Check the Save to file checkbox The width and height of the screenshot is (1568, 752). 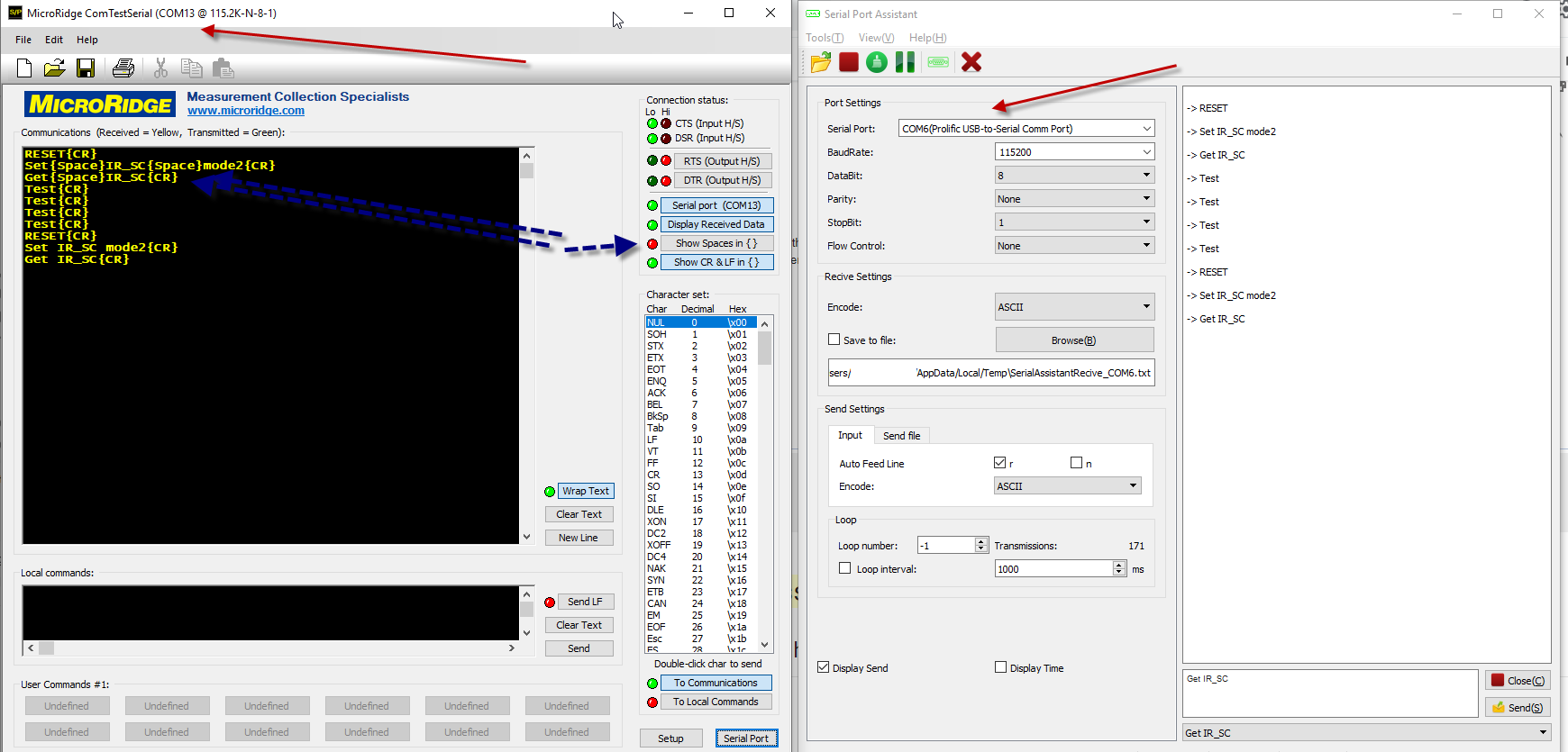click(834, 340)
